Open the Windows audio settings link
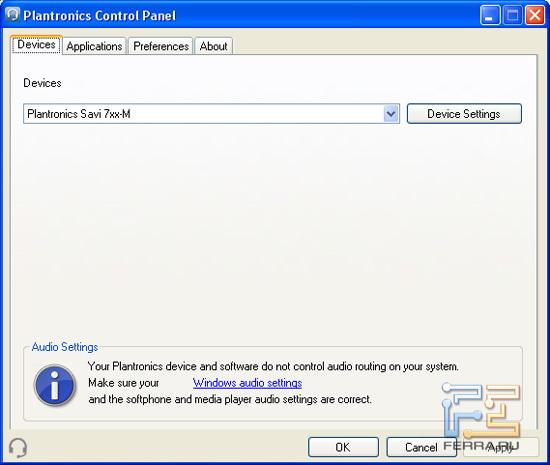The width and height of the screenshot is (550, 465). 247,383
